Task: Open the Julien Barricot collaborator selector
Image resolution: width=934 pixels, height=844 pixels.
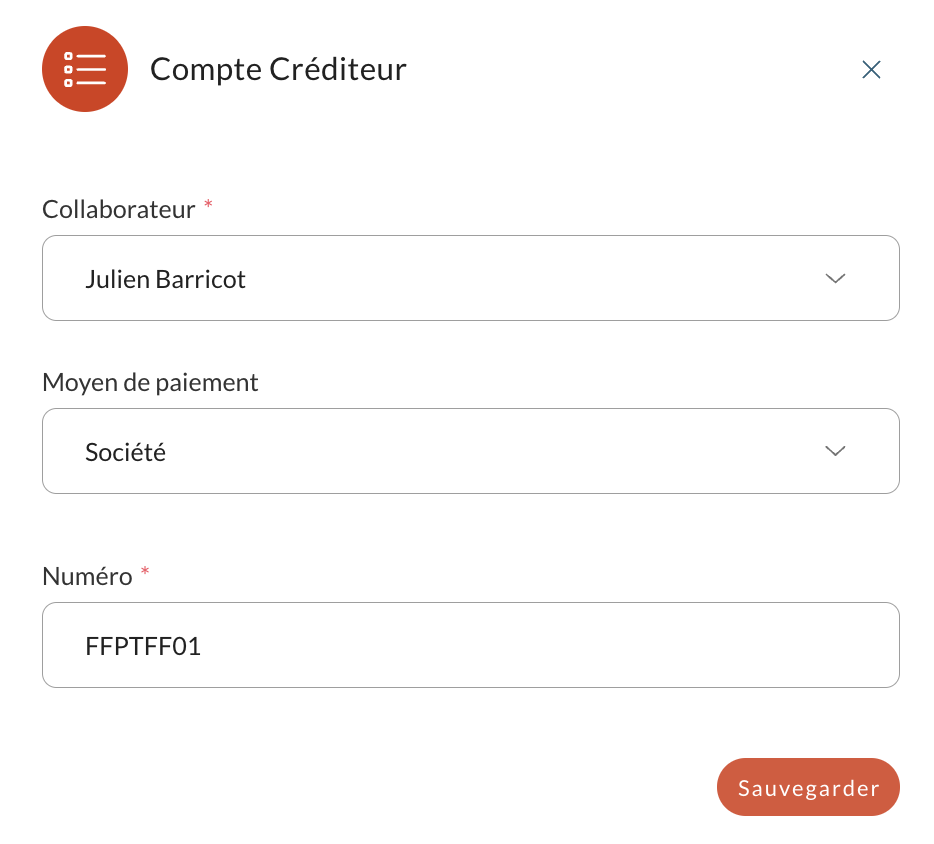Action: pos(471,278)
